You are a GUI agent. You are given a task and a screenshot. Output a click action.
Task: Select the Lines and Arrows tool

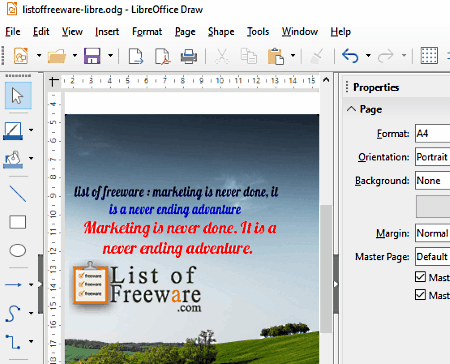coord(13,285)
